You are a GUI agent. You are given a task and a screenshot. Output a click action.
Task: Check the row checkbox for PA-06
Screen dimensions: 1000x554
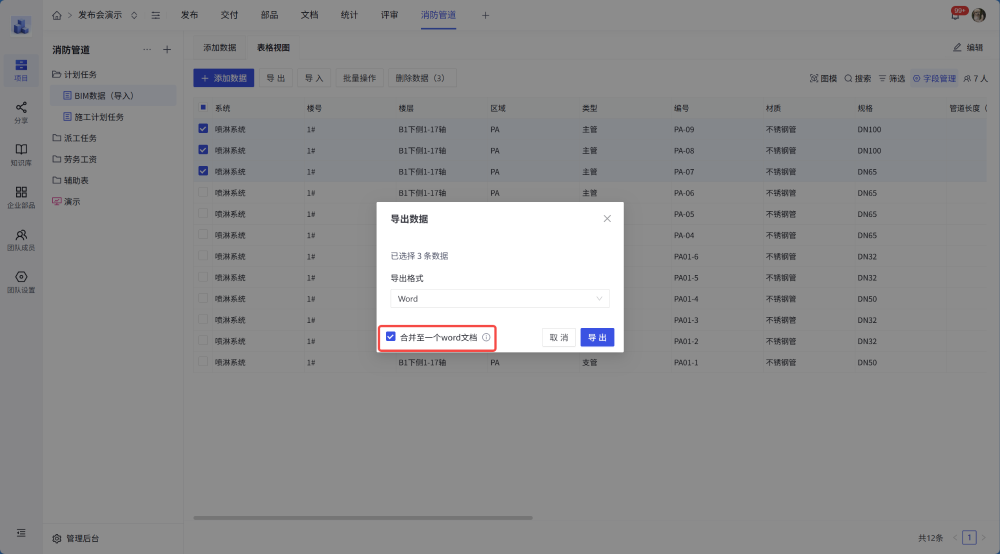[204, 193]
